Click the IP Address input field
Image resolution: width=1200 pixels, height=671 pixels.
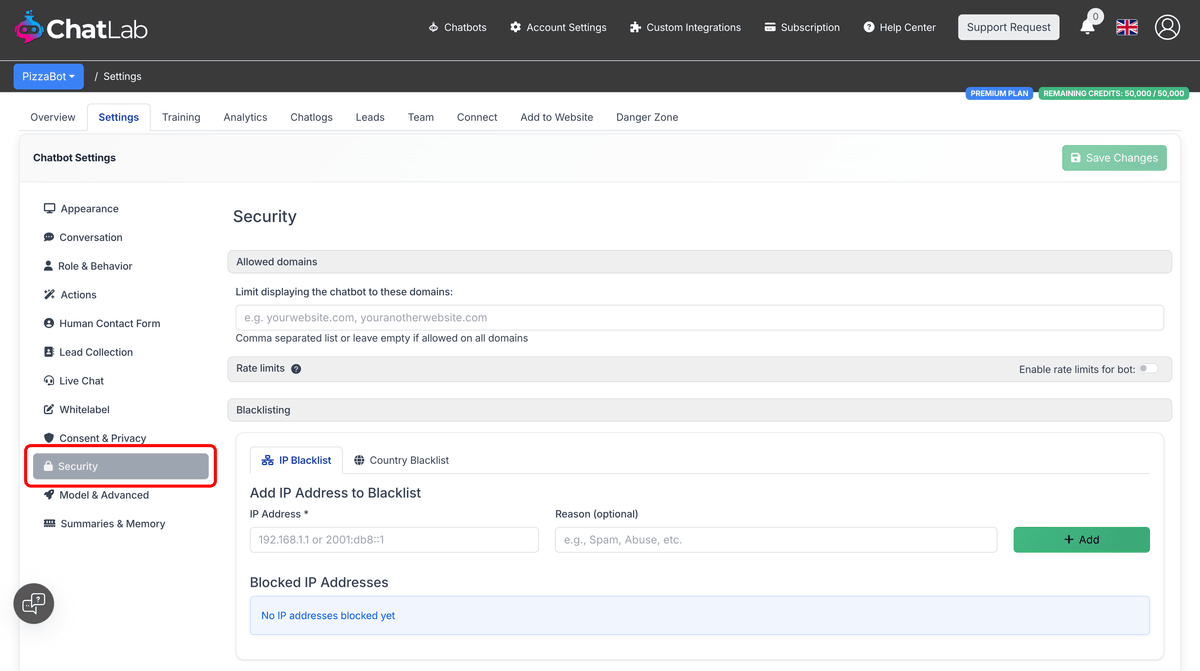(393, 539)
